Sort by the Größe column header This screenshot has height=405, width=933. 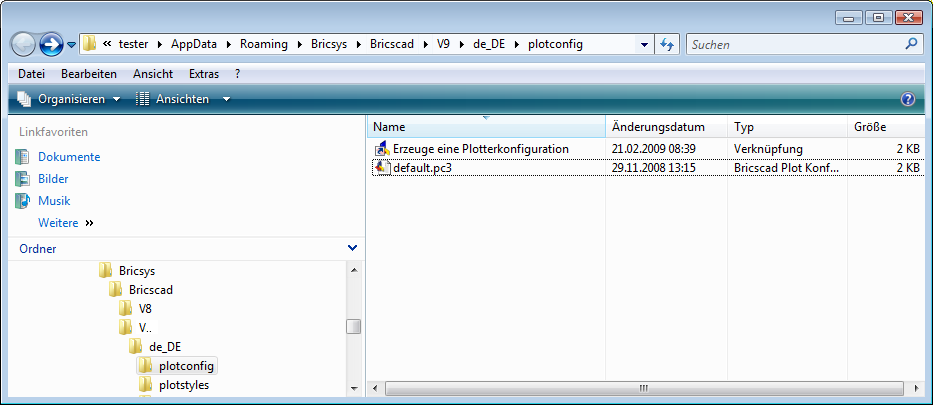point(886,127)
